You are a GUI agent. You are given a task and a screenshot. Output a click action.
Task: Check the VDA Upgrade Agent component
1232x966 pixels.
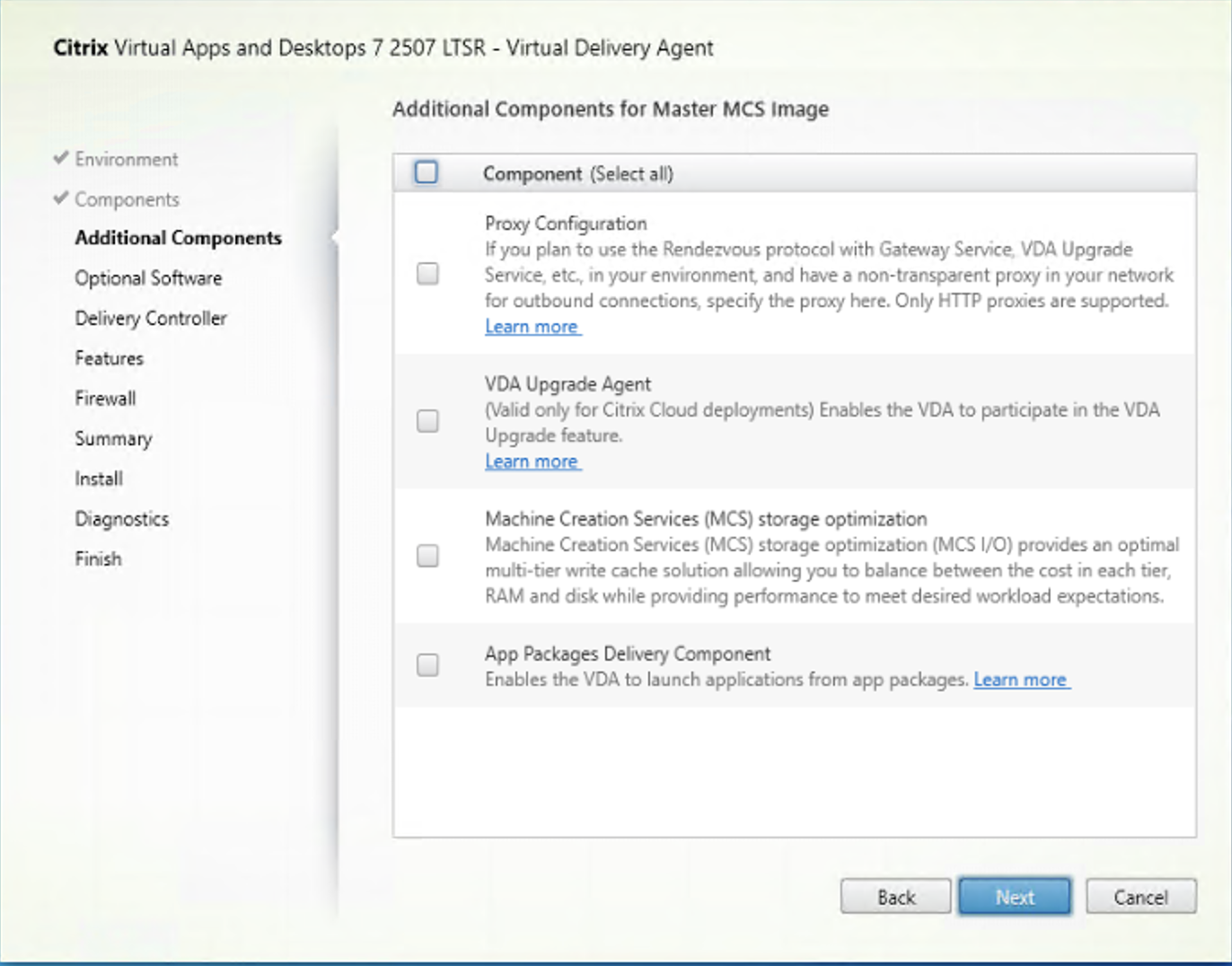pos(427,419)
